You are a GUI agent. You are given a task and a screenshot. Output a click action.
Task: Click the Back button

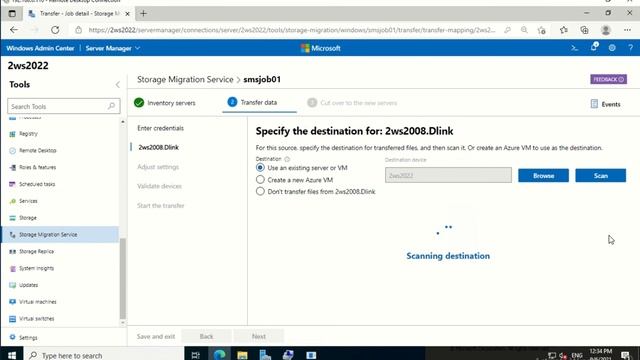tap(207, 336)
